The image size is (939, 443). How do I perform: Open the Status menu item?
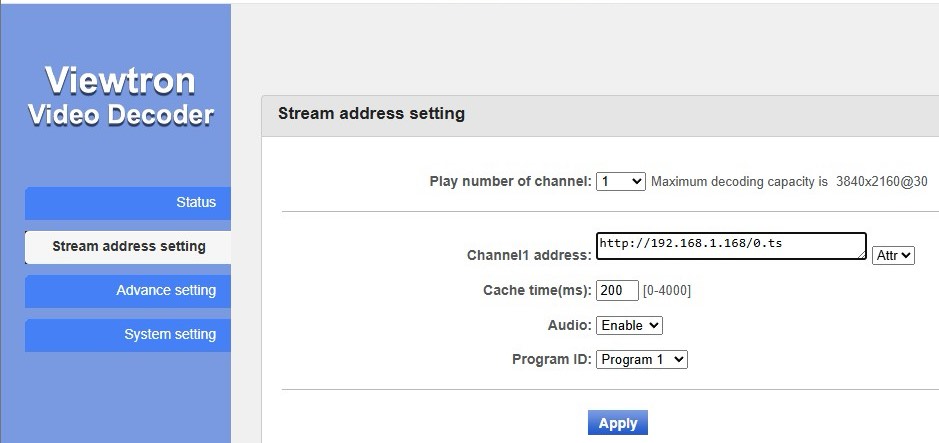coord(128,202)
